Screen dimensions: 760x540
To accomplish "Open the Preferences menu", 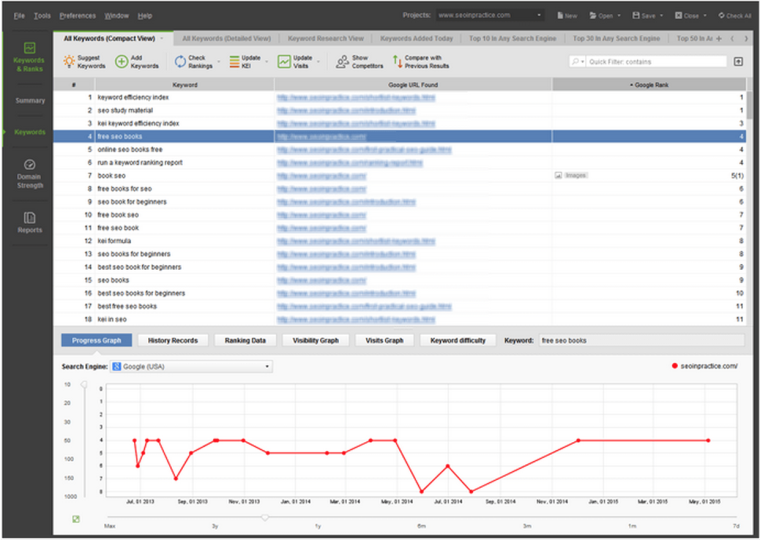I will click(77, 16).
